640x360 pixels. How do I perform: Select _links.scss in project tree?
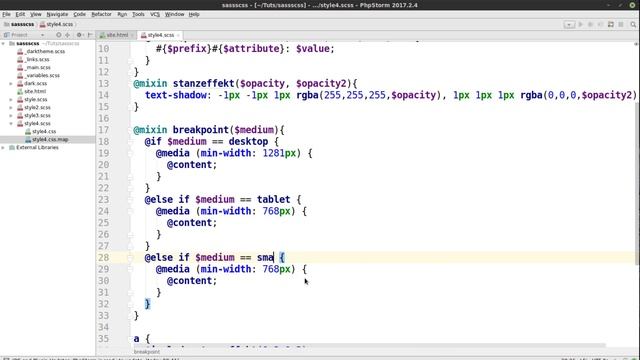coord(37,59)
